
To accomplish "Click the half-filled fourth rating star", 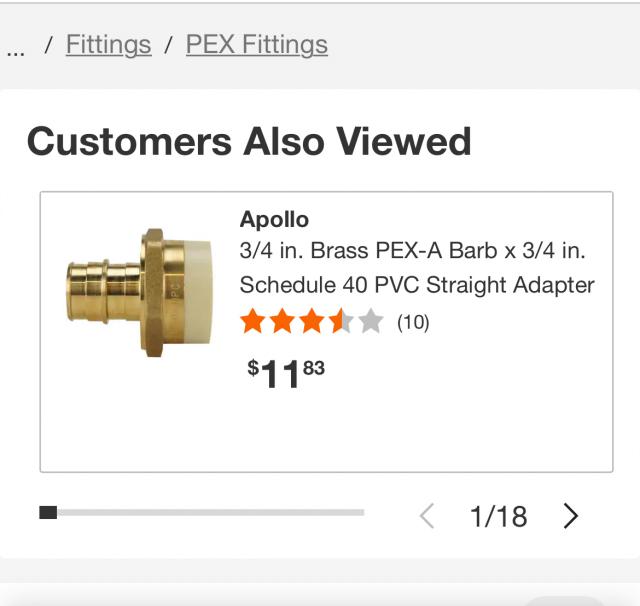I will [340, 322].
